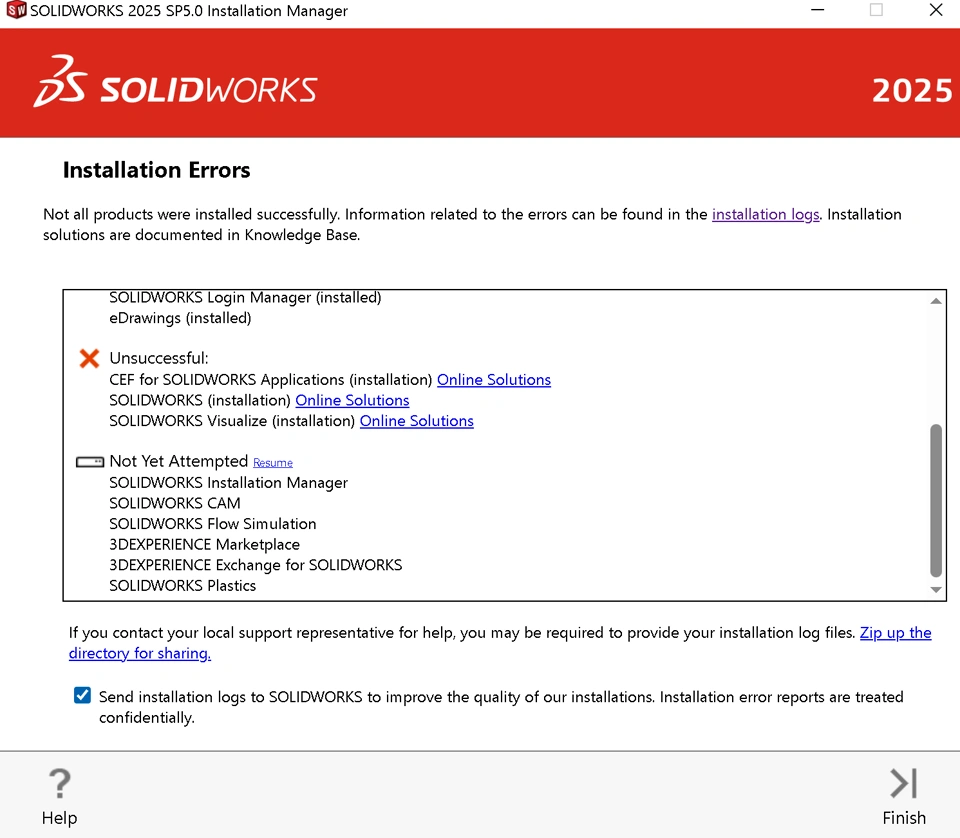Select SOLIDWORKS Flow Simulation list entry

coord(212,524)
